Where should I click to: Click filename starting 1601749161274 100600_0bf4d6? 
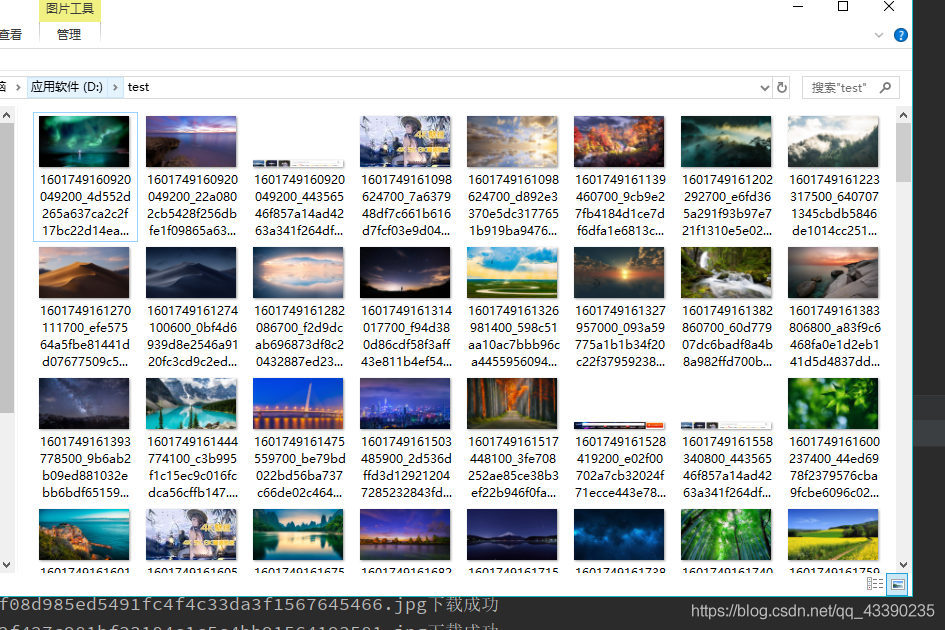pos(192,336)
